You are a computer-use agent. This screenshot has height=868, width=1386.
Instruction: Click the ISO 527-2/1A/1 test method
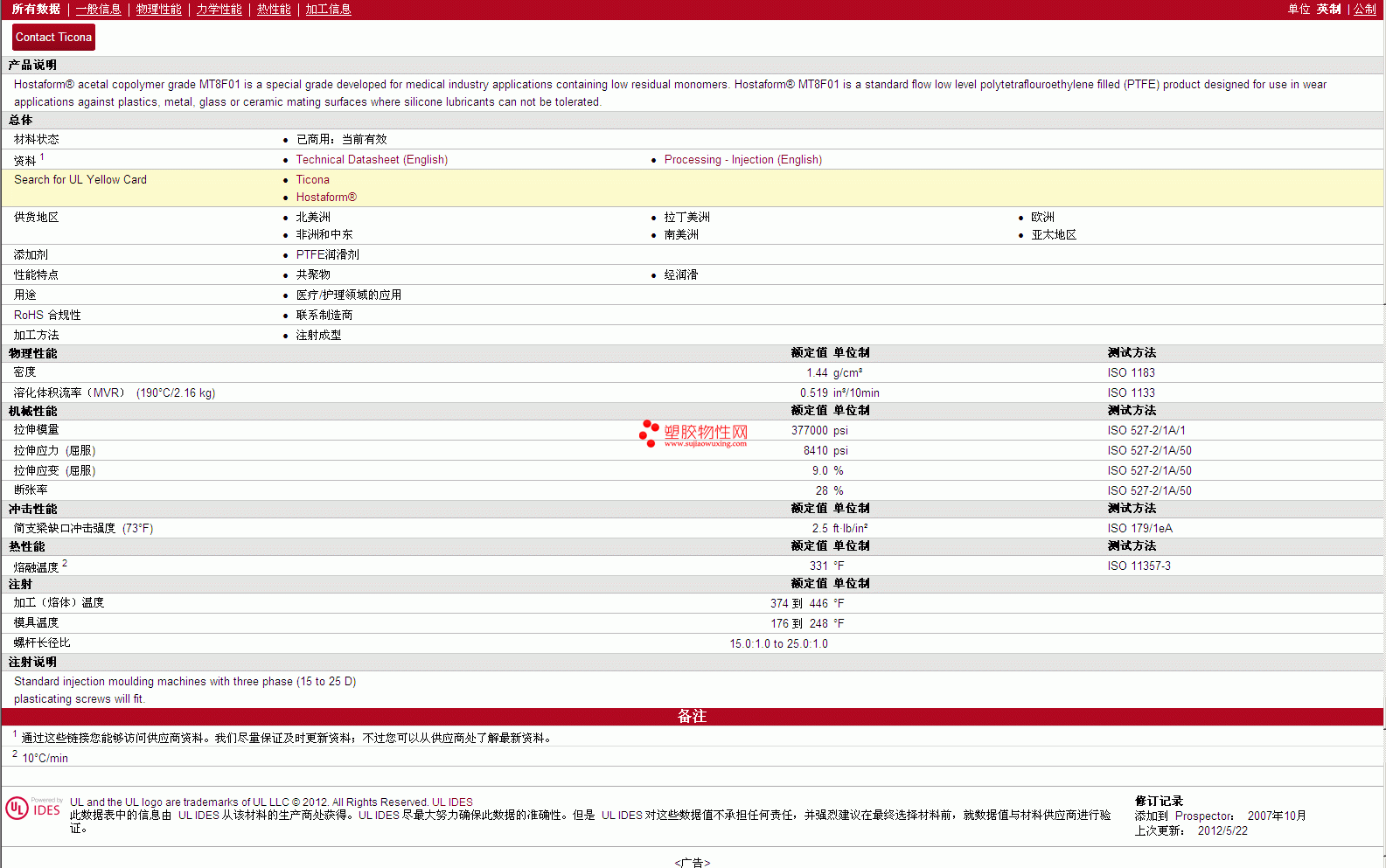coord(1146,431)
